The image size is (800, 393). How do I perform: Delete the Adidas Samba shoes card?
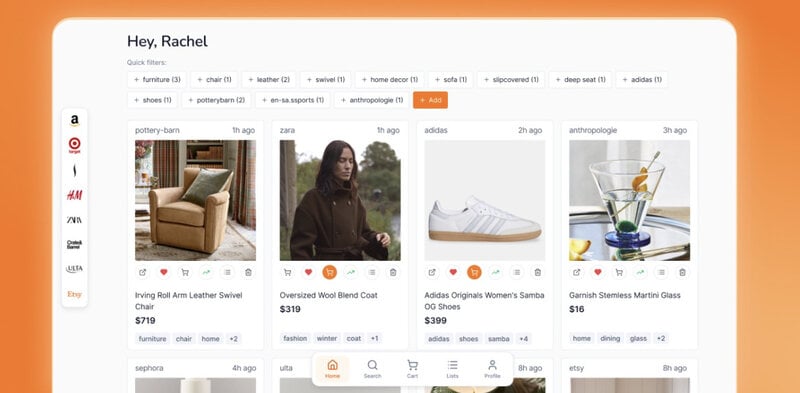coord(538,273)
